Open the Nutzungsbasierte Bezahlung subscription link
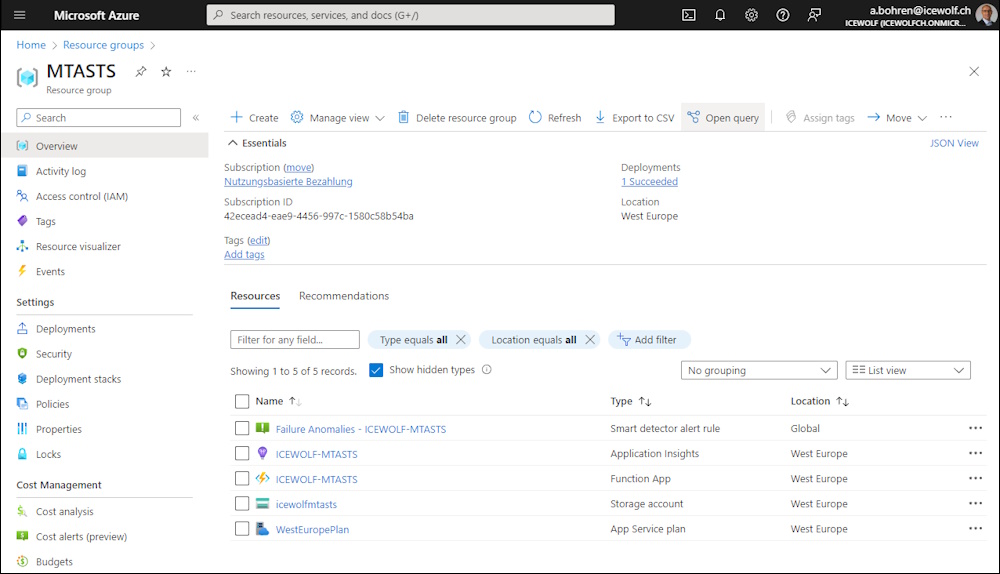This screenshot has width=1000, height=574. pyautogui.click(x=288, y=181)
